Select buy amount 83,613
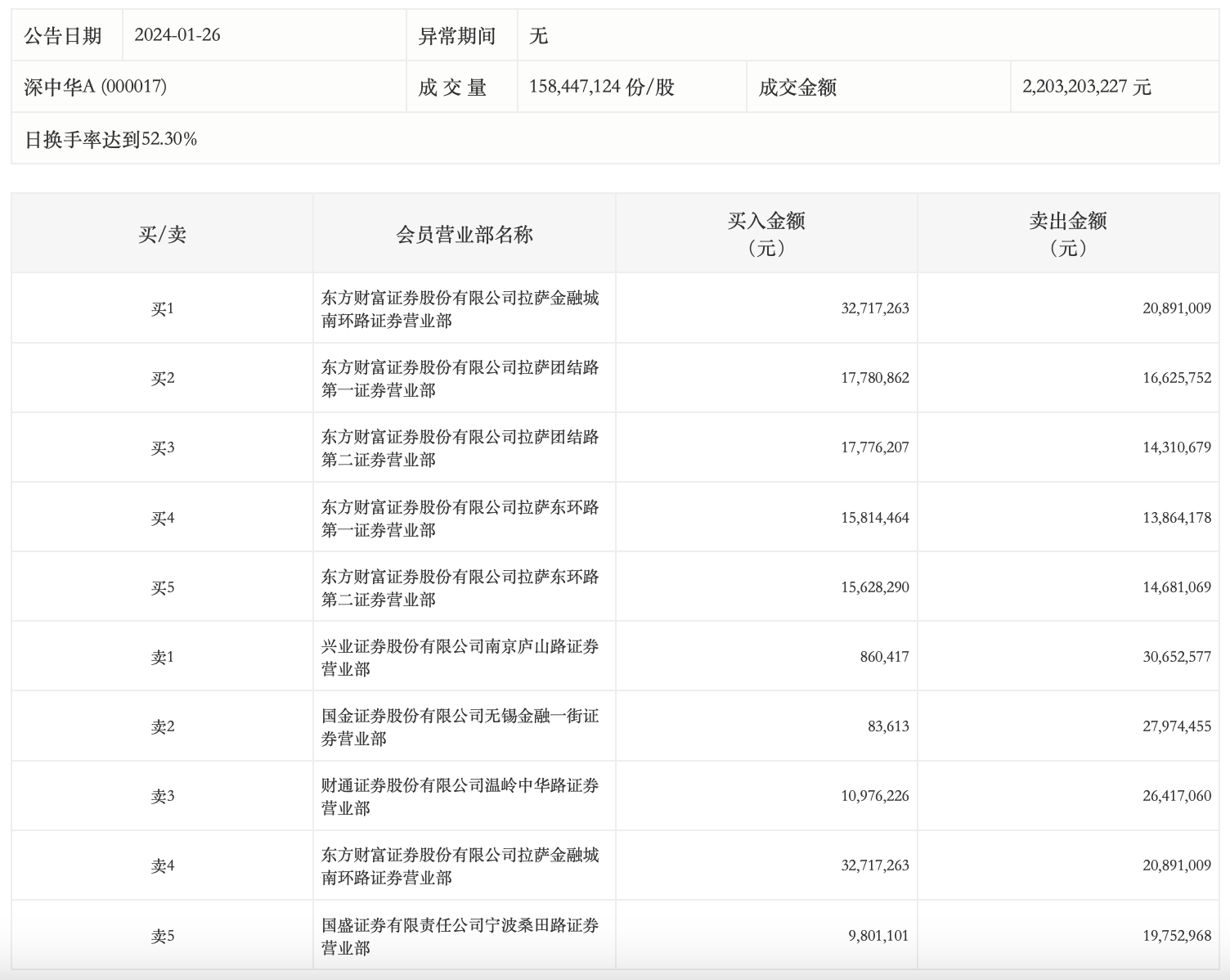1230x980 pixels. (888, 726)
